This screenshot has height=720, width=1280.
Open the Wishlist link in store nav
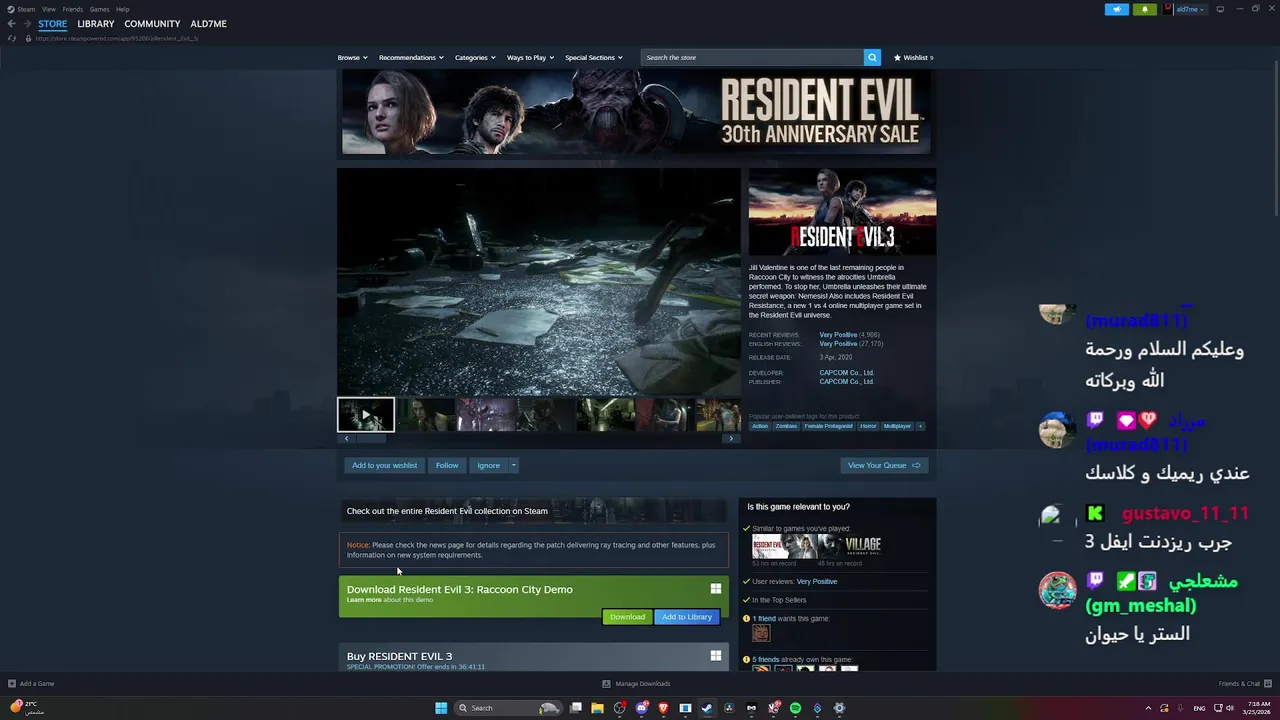click(913, 57)
